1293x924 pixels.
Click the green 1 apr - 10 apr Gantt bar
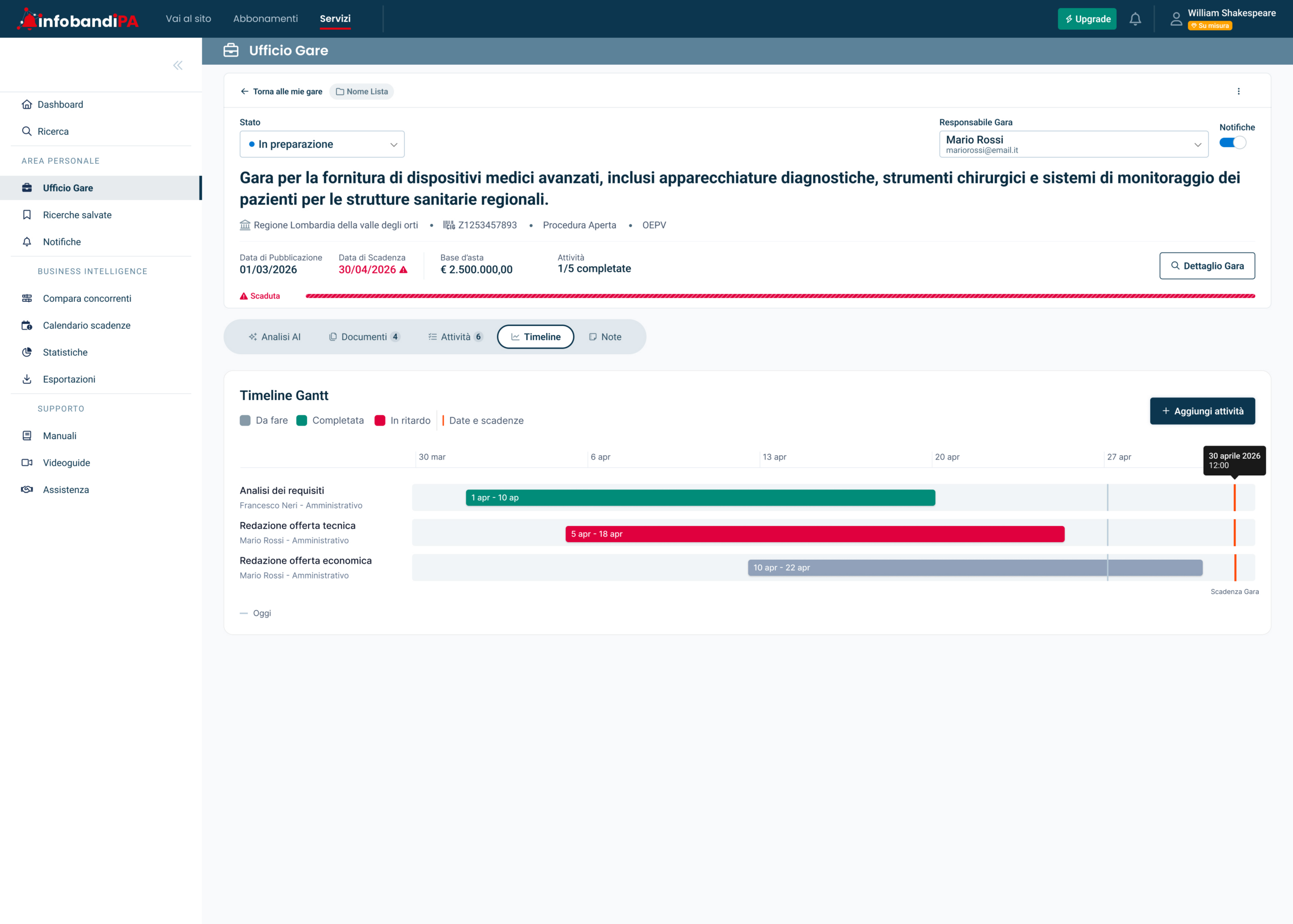pos(700,498)
